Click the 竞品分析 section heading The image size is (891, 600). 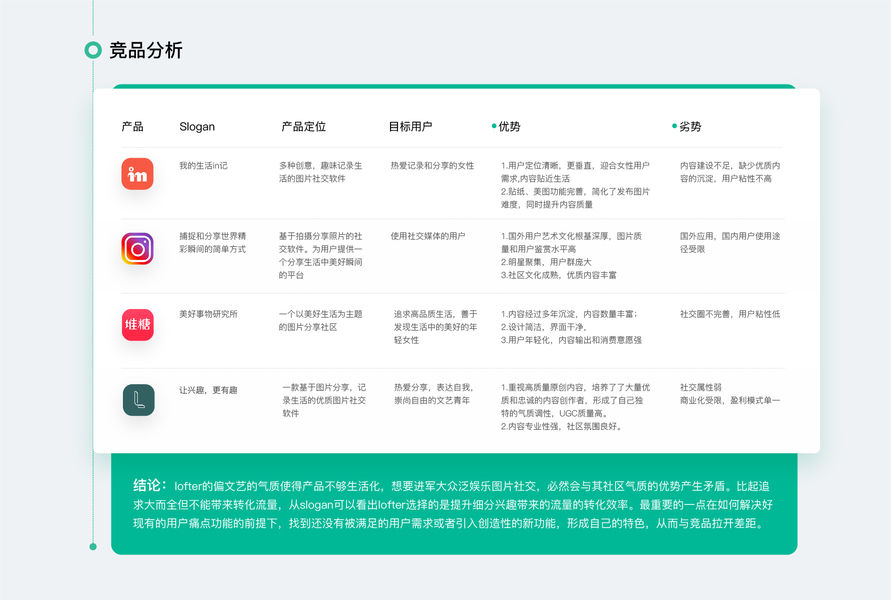145,50
